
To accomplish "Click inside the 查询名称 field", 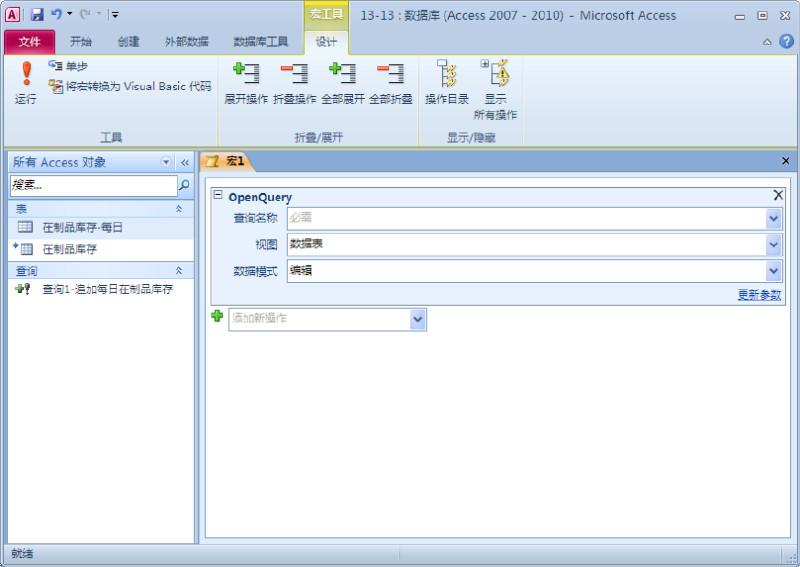I will pos(527,218).
